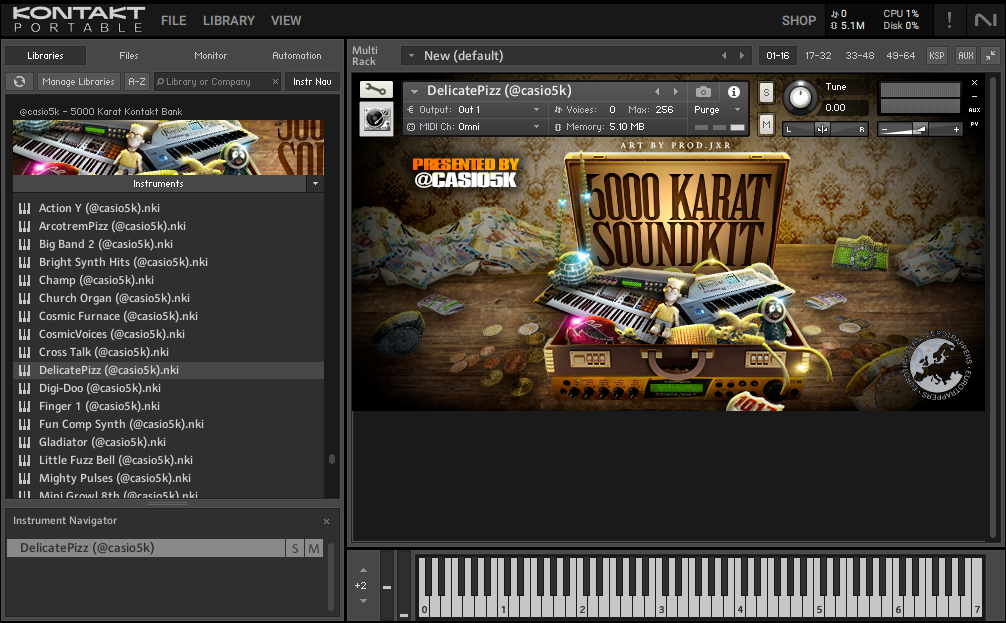Image resolution: width=1006 pixels, height=623 pixels.
Task: Open the VIEW menu
Action: pos(286,21)
